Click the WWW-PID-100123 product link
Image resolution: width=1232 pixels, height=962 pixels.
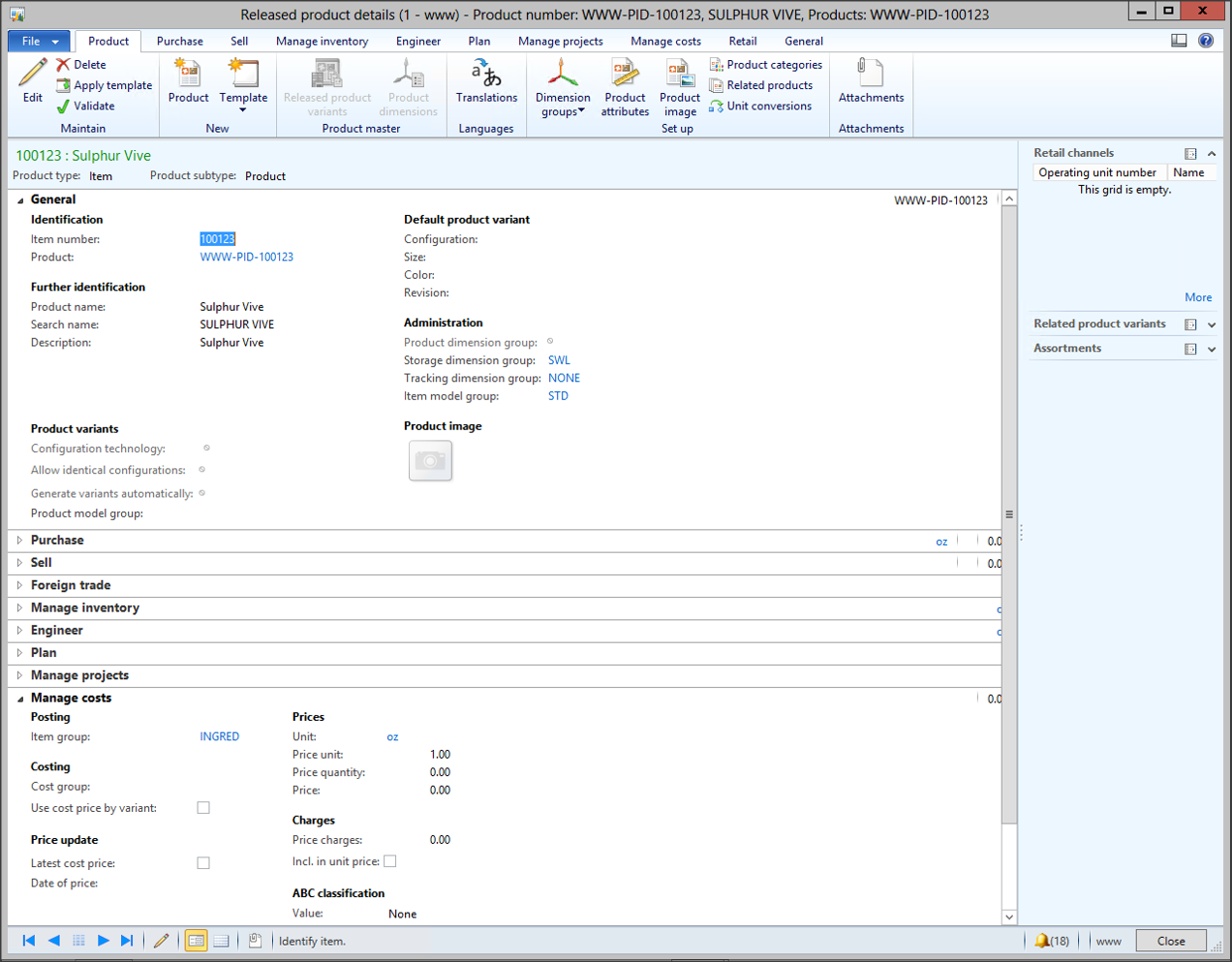[x=246, y=258]
